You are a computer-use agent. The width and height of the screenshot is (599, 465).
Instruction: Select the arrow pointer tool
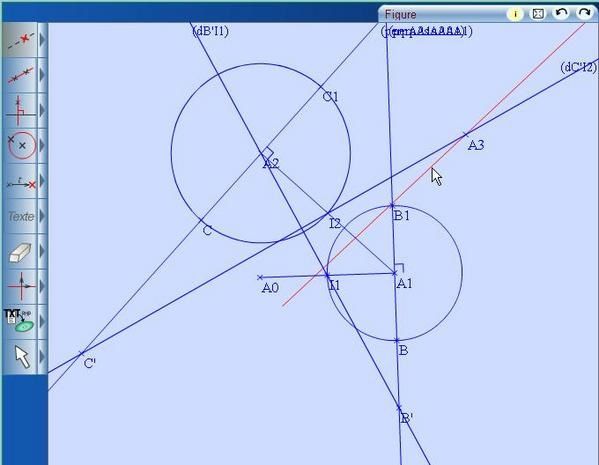click(x=21, y=356)
